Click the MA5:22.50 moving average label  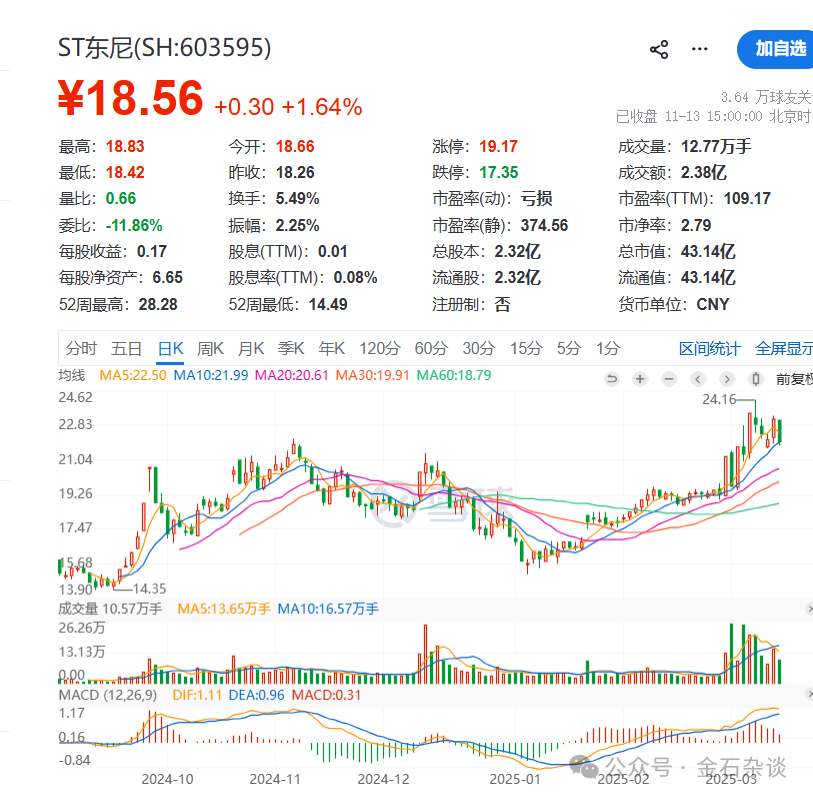click(133, 375)
